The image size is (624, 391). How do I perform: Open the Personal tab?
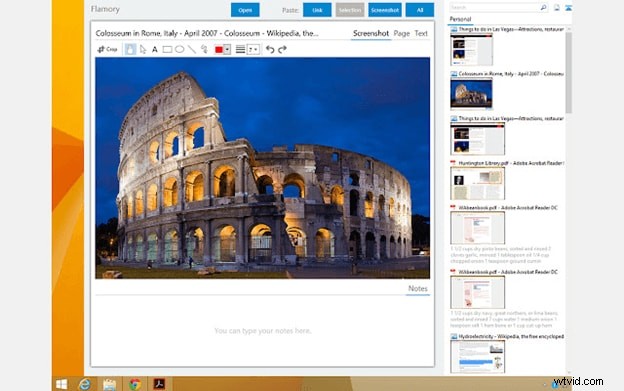(460, 19)
